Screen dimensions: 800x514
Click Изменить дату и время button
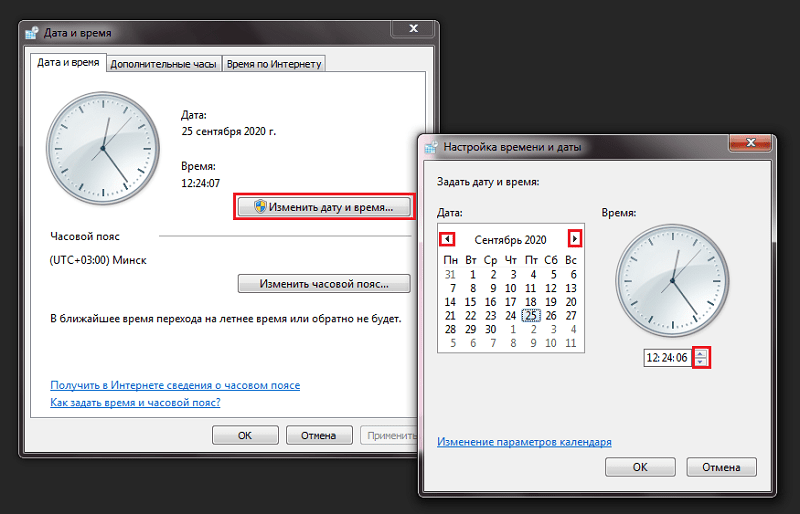pyautogui.click(x=324, y=207)
